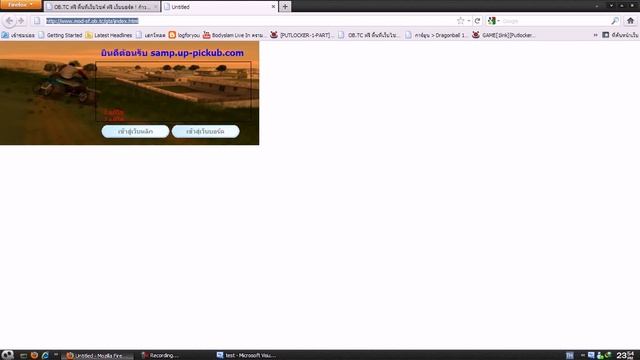Open a new tab with plus button
Viewport: 640px width, 360px height.
pos(285,7)
